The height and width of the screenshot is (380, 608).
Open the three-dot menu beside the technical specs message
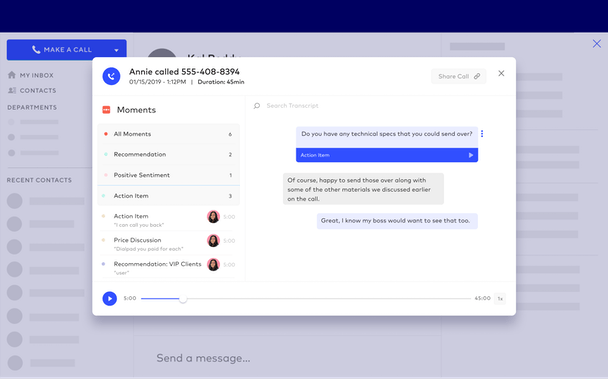(x=482, y=134)
